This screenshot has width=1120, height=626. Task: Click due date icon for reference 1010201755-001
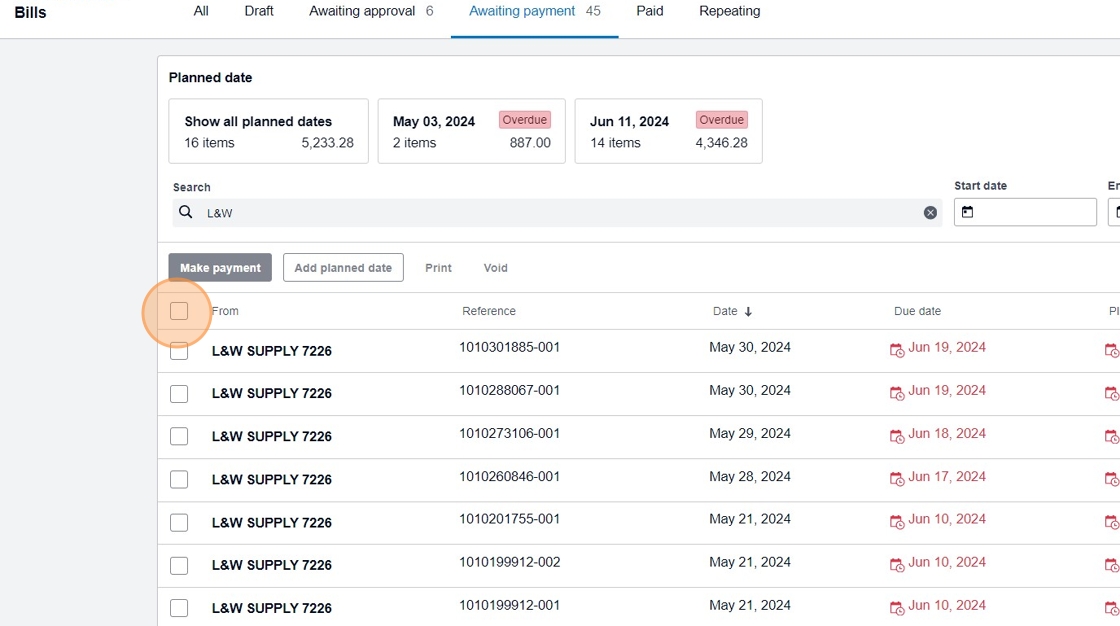tap(896, 522)
